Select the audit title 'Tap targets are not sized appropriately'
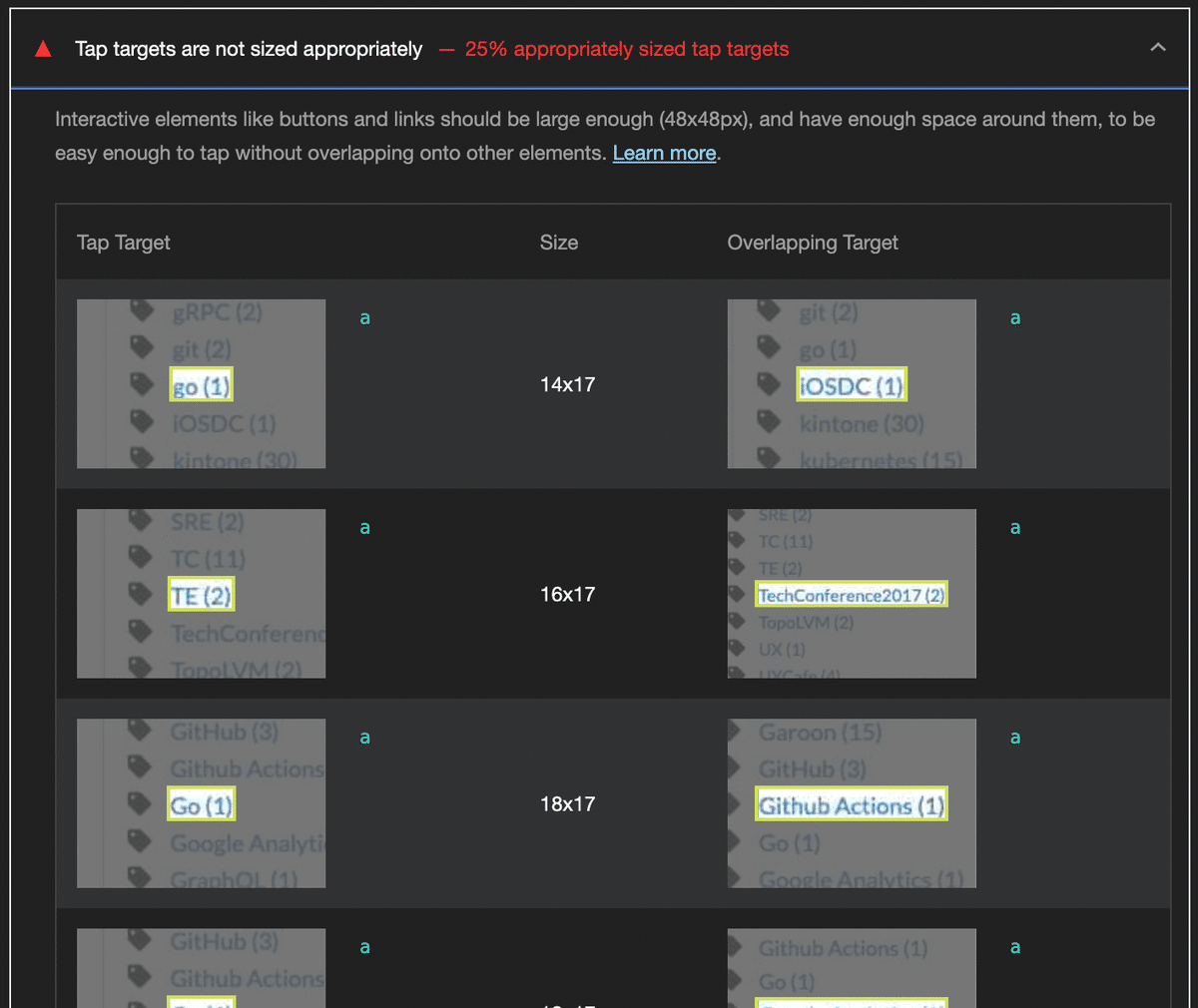The width and height of the screenshot is (1198, 1008). point(249,49)
